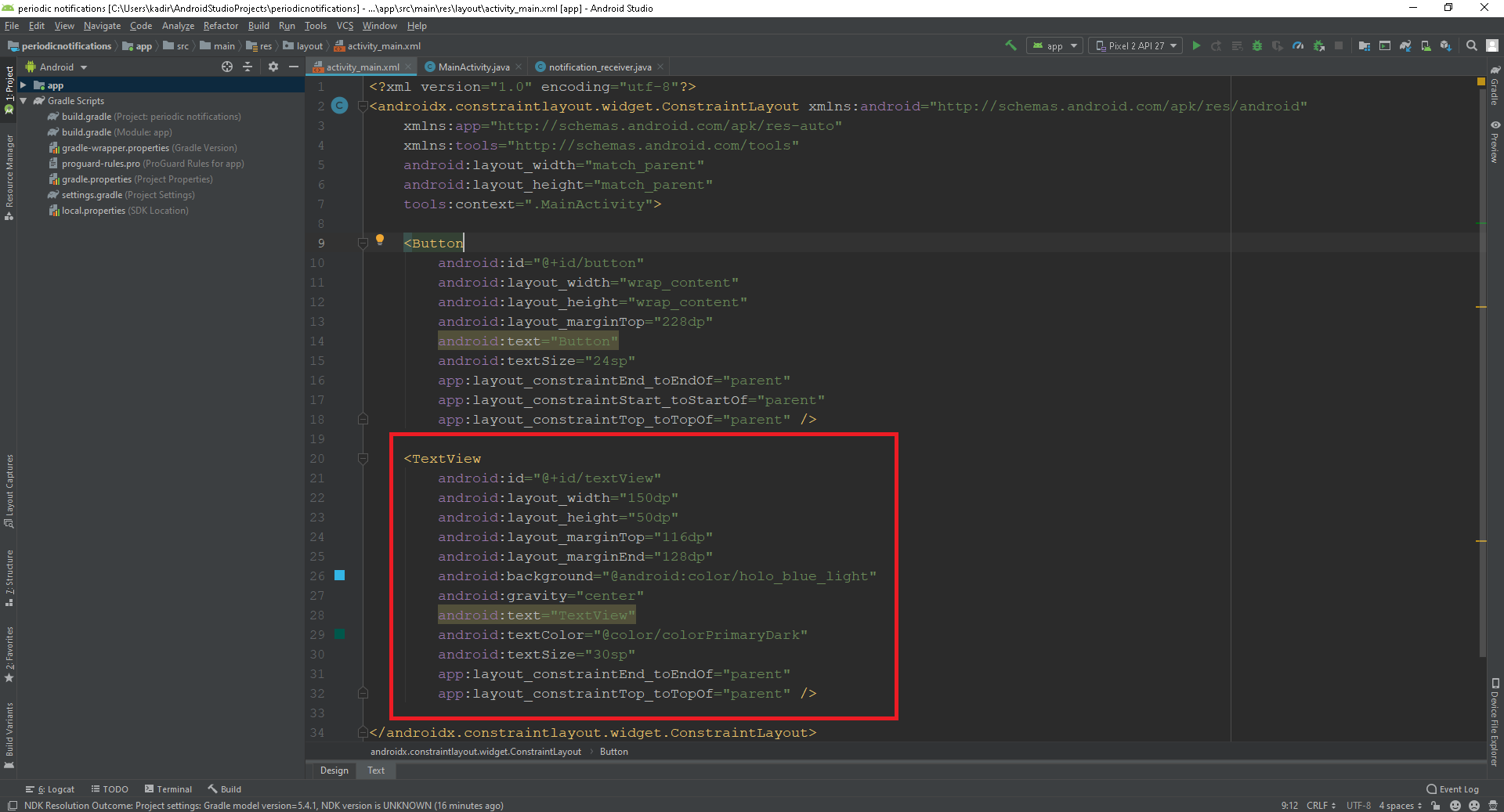Switch to the Design editor tab

click(334, 770)
